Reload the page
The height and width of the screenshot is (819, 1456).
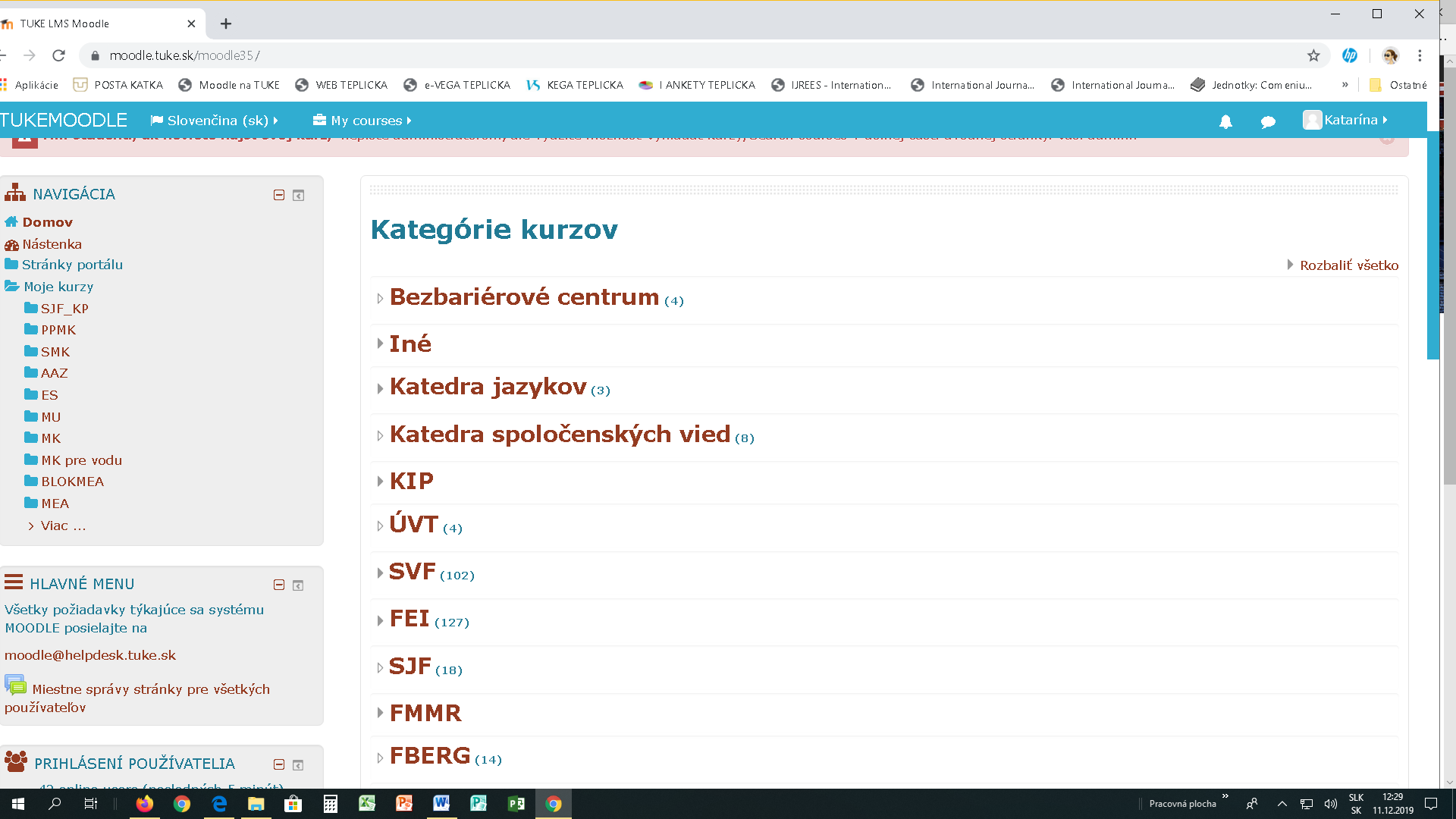(x=58, y=55)
